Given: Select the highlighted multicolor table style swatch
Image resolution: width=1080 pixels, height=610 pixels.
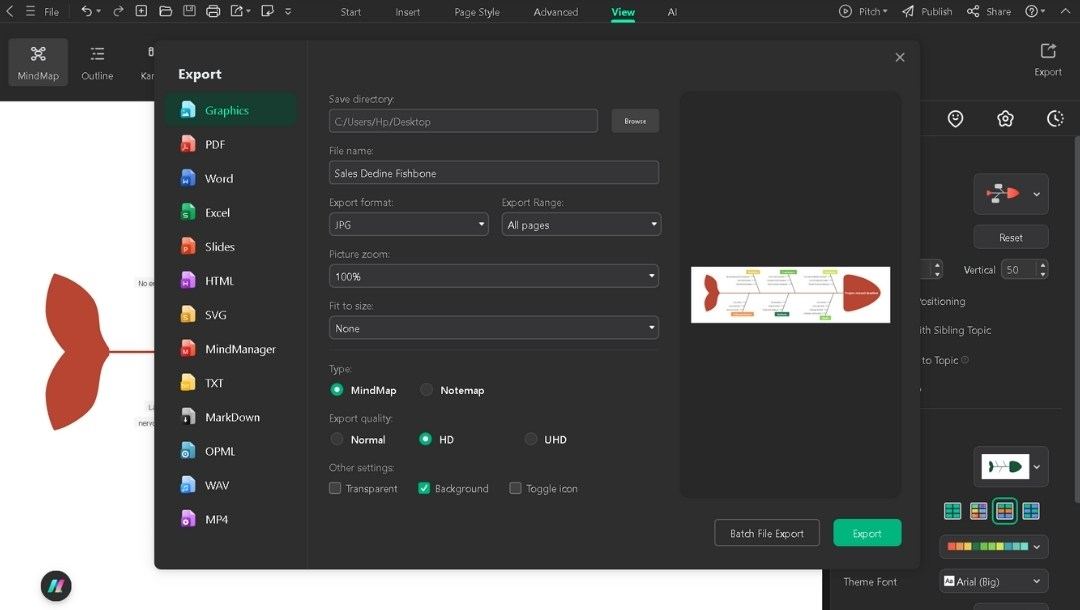Looking at the screenshot, I should 1004,511.
